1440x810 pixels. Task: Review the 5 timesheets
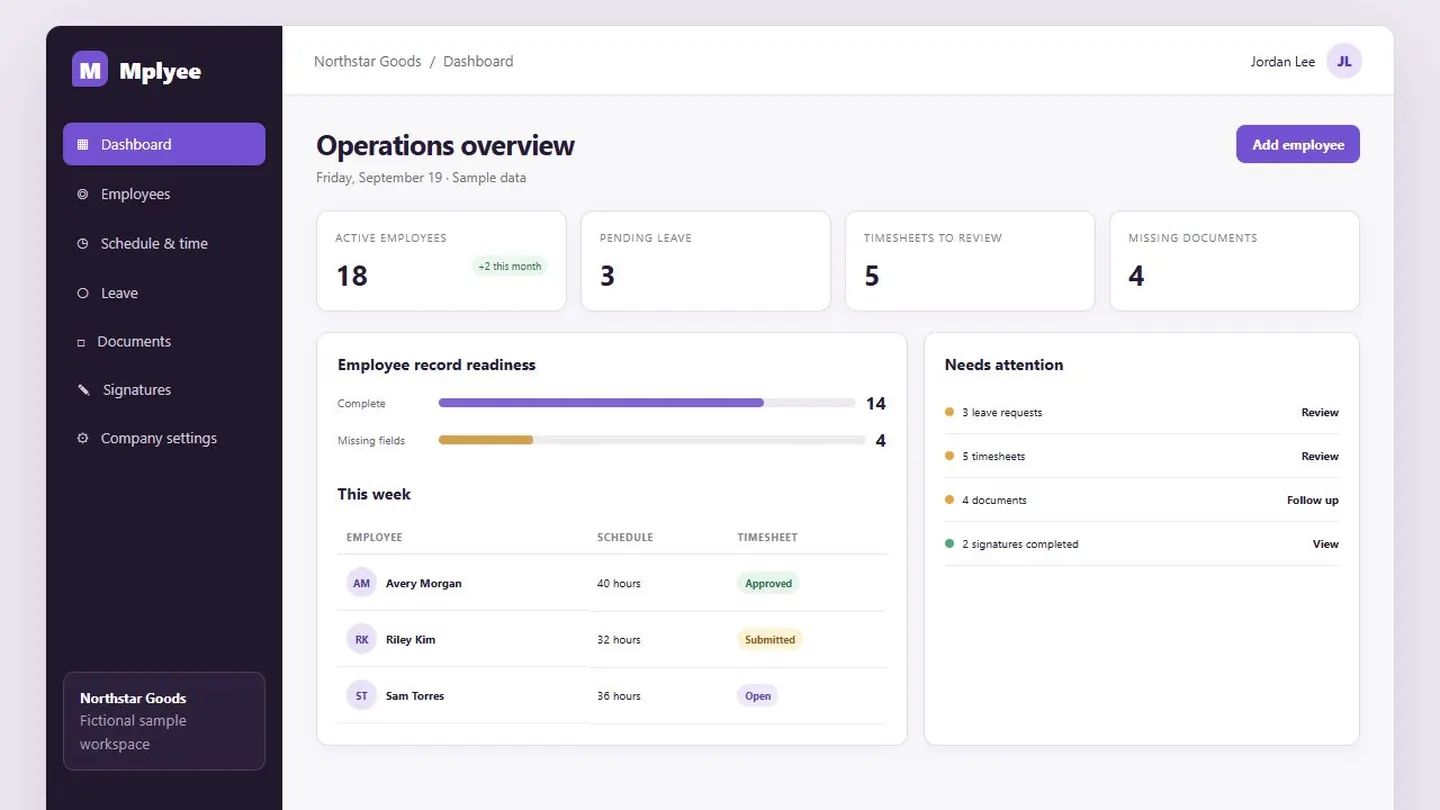1319,456
